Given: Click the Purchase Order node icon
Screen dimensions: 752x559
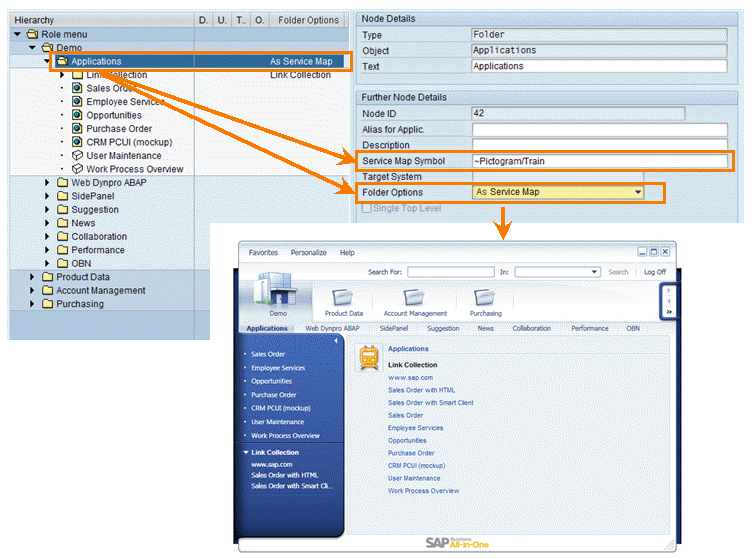Looking at the screenshot, I should coord(77,128).
